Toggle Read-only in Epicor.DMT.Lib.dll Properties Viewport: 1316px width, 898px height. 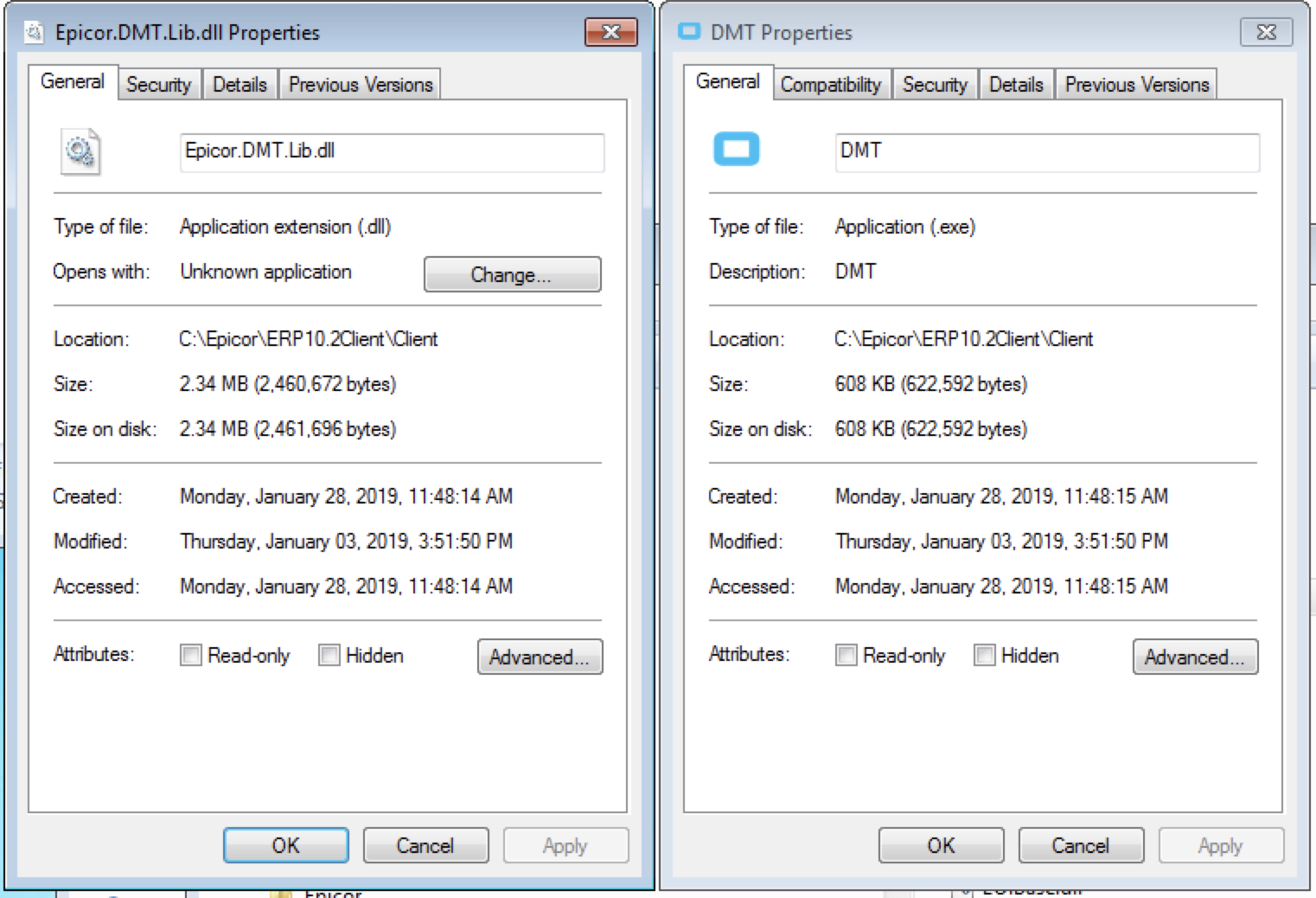pos(191,655)
